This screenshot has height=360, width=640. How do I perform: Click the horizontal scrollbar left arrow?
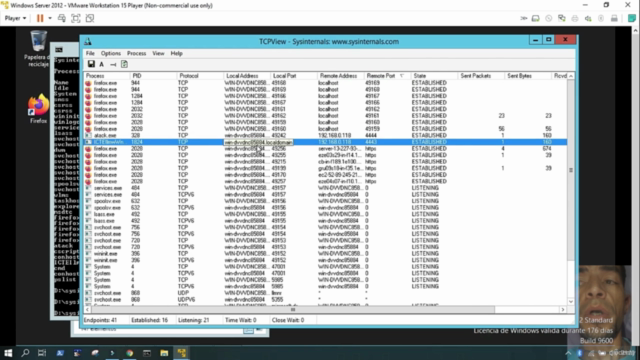pos(87,310)
